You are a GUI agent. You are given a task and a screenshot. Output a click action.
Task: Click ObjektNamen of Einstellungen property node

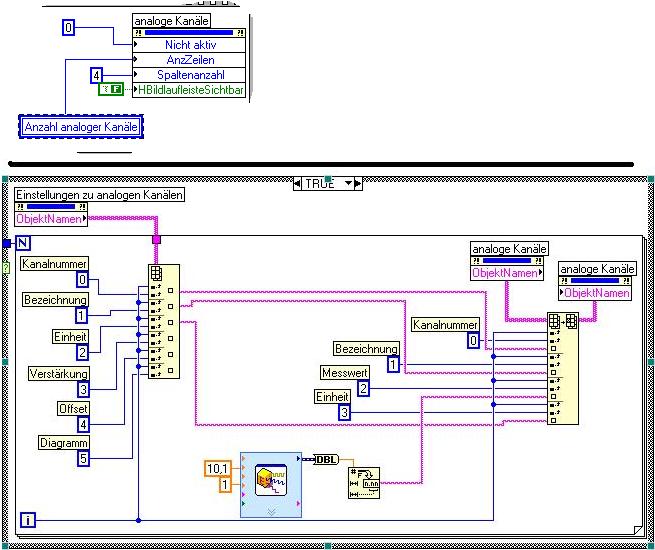pyautogui.click(x=51, y=219)
